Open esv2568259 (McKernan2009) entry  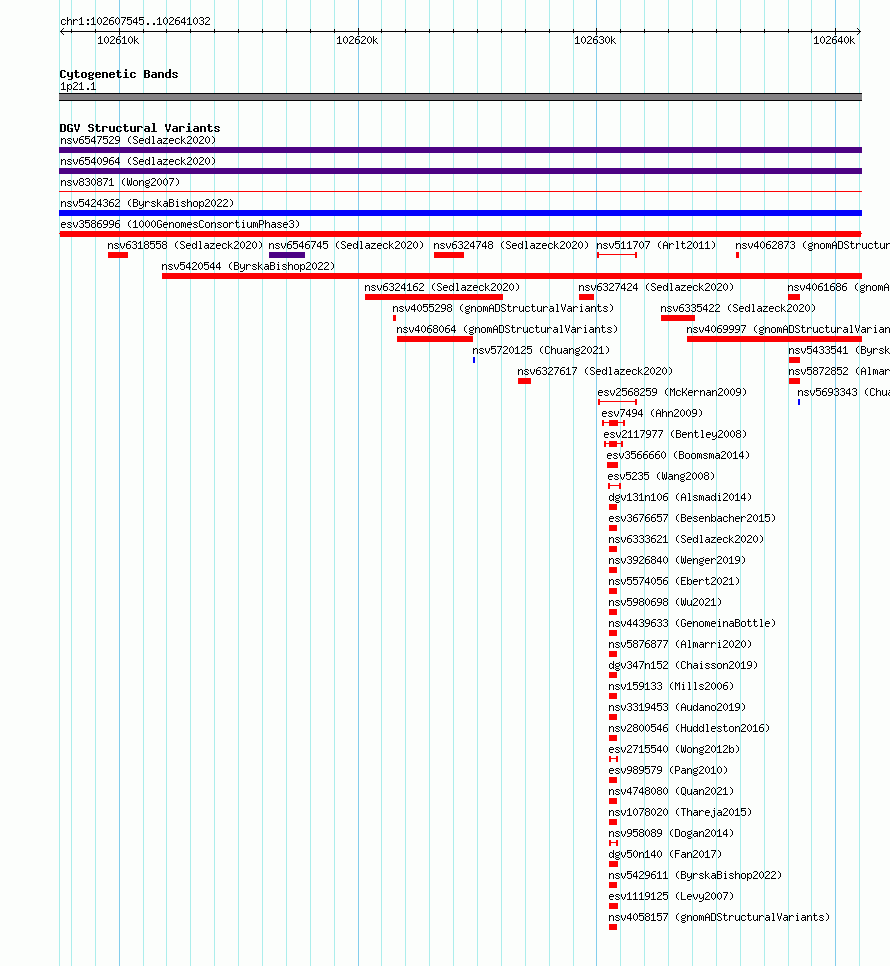(x=672, y=392)
